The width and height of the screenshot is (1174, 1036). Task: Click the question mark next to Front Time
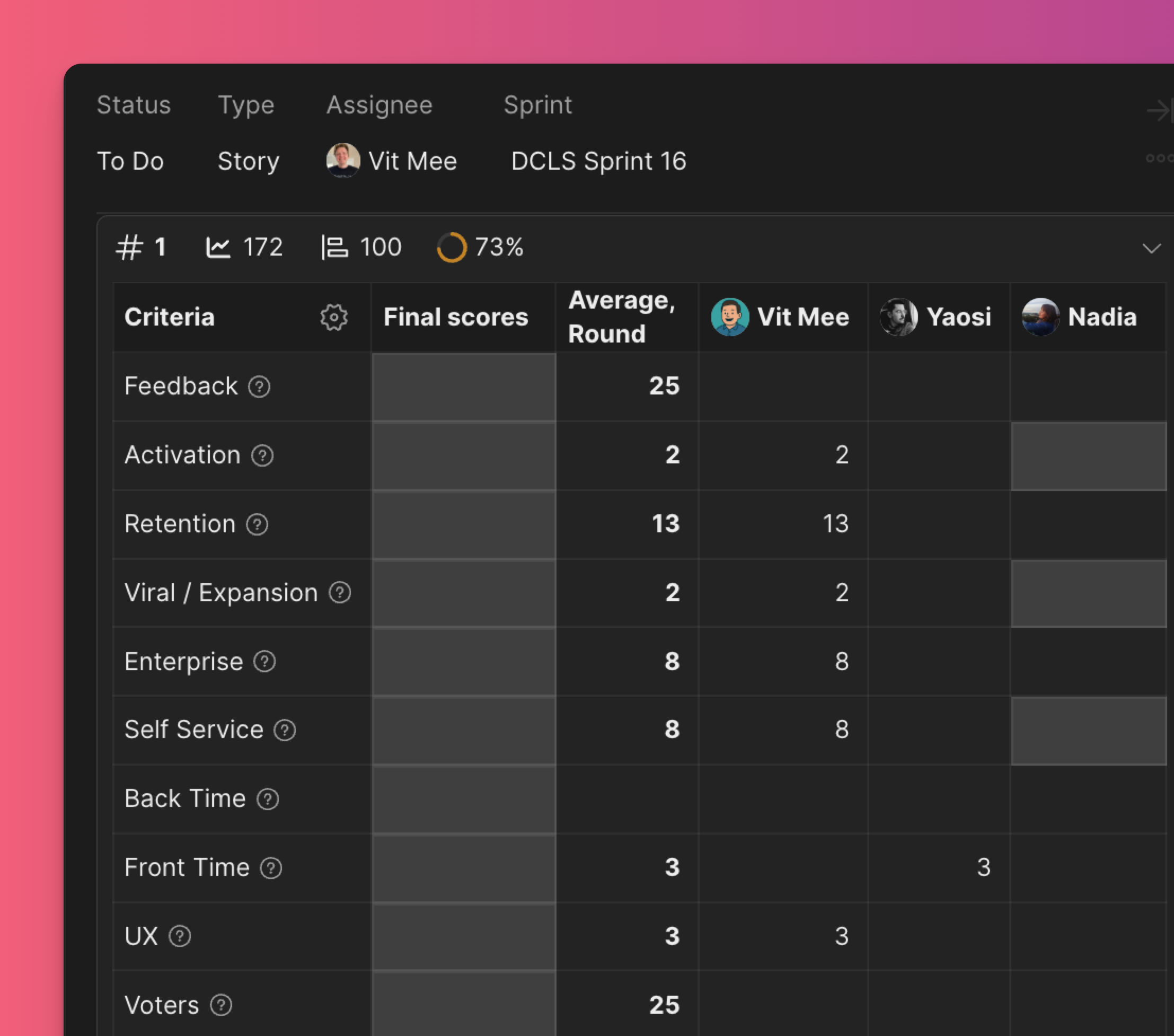tap(271, 868)
